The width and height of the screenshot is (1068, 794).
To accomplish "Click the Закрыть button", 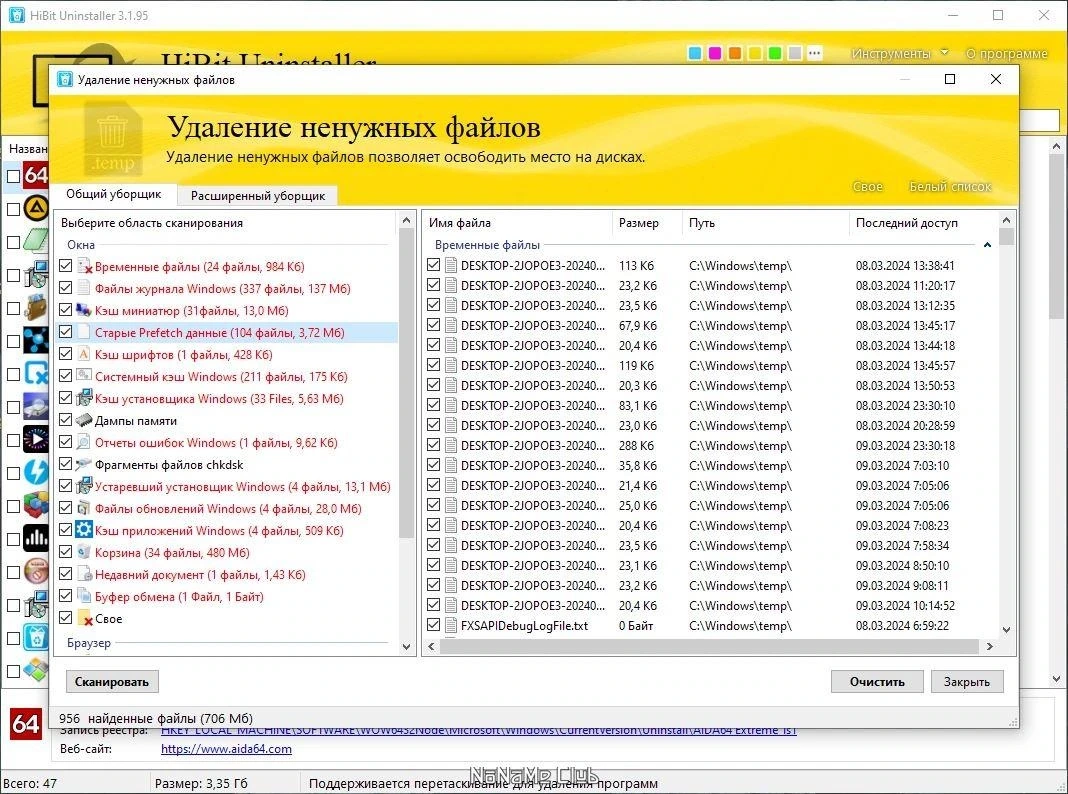I will (967, 682).
